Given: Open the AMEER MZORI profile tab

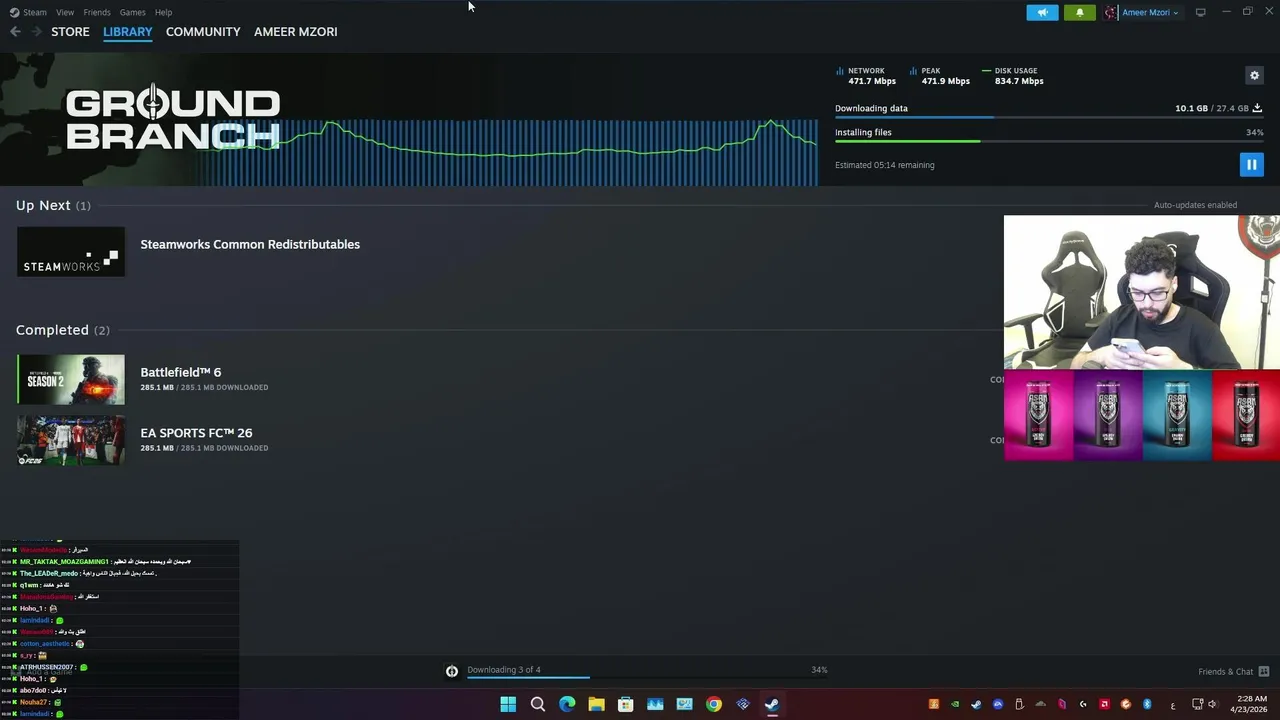Looking at the screenshot, I should [295, 32].
